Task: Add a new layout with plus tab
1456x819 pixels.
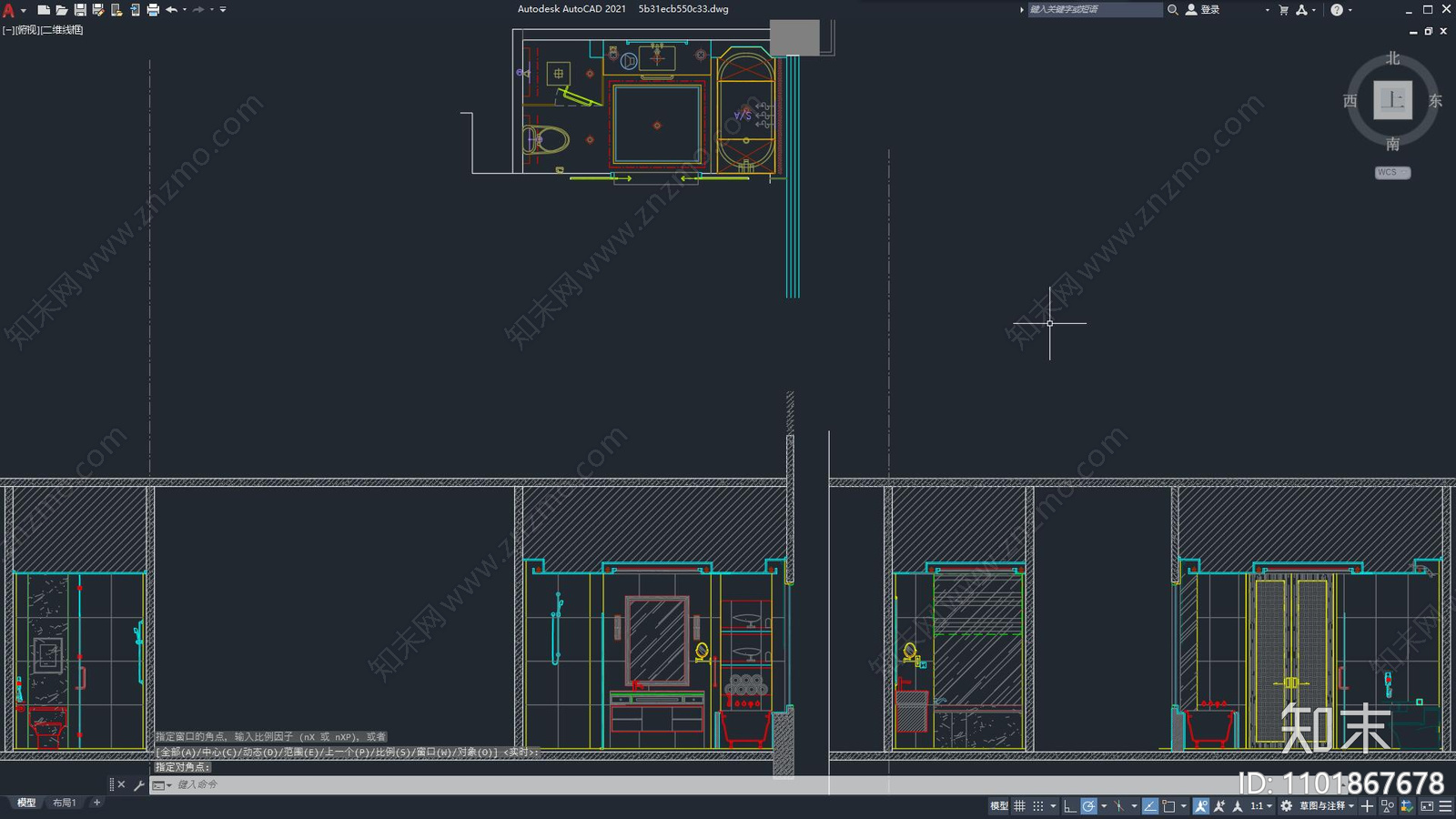Action: 96,803
